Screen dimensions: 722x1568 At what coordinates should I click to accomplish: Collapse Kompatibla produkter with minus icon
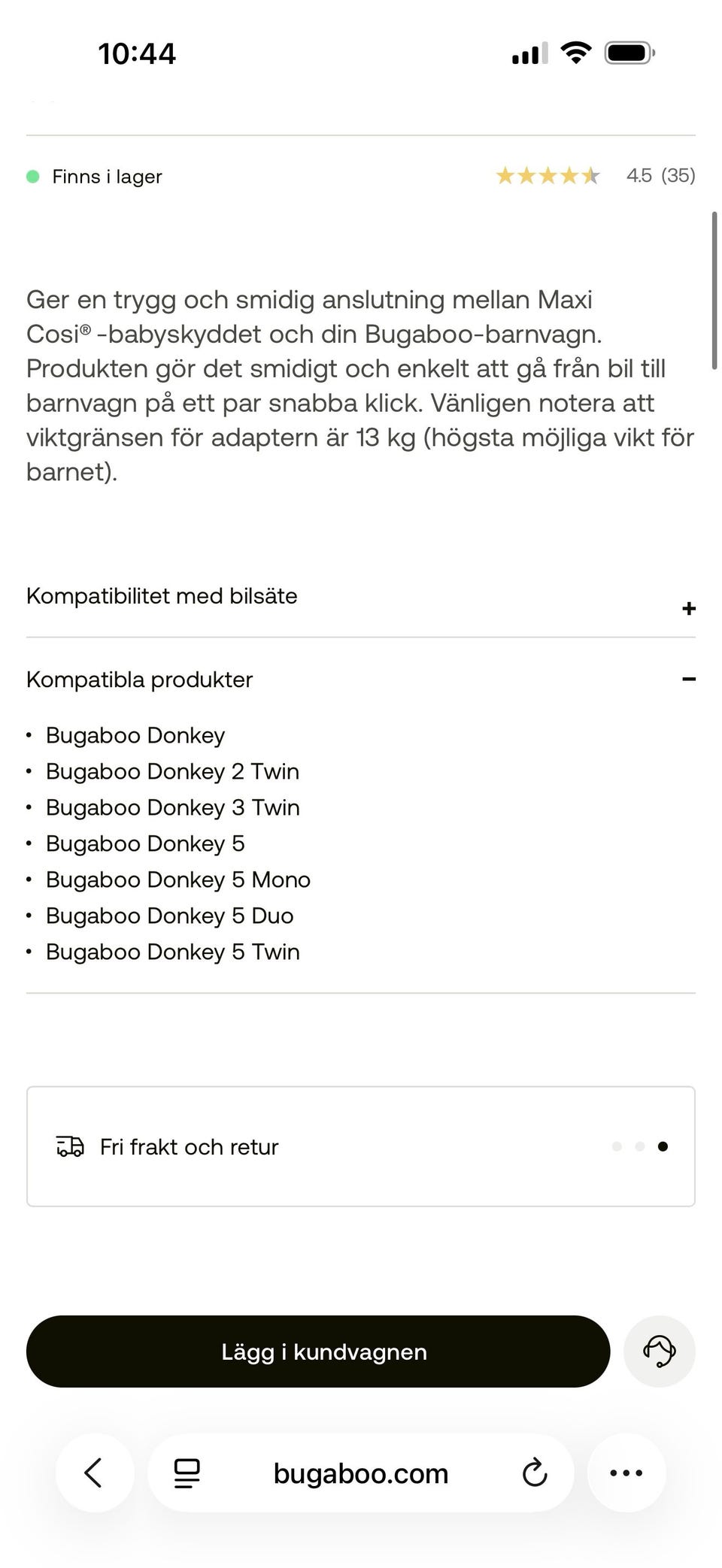coord(688,680)
